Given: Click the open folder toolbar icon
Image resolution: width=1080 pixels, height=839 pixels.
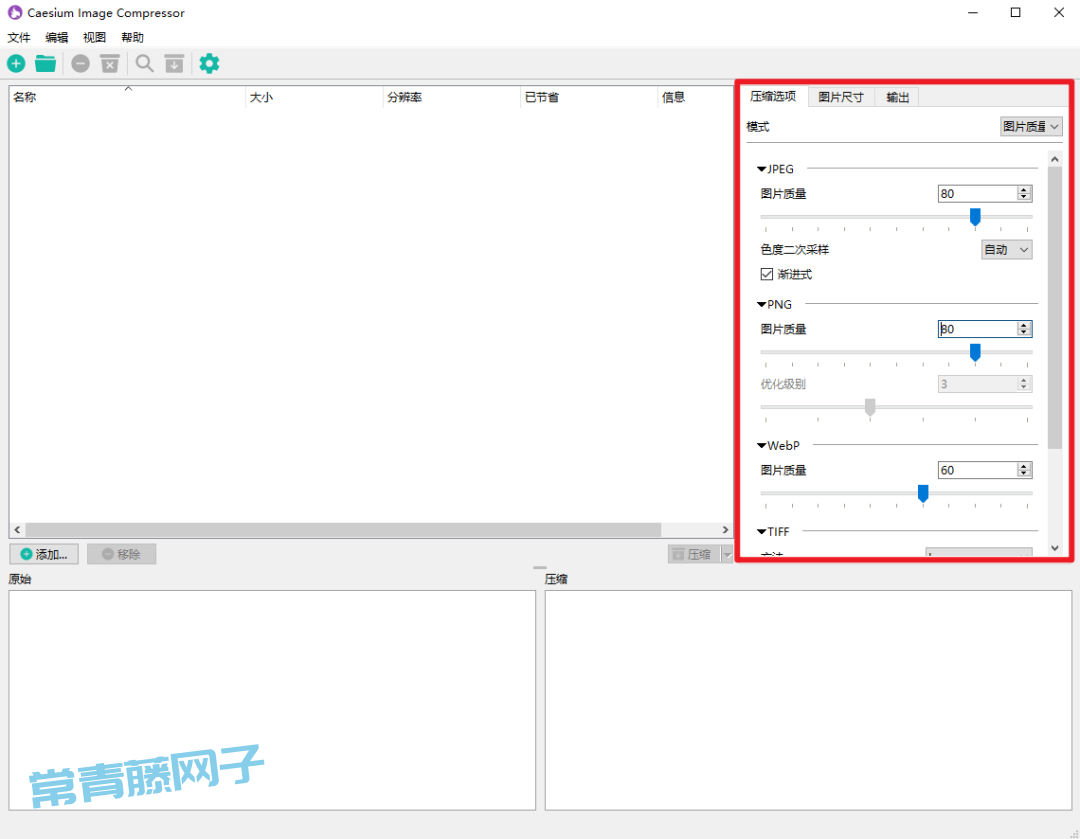Looking at the screenshot, I should click(x=45, y=64).
